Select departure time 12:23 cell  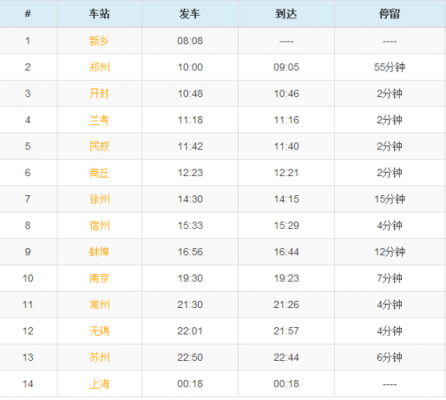click(x=190, y=173)
